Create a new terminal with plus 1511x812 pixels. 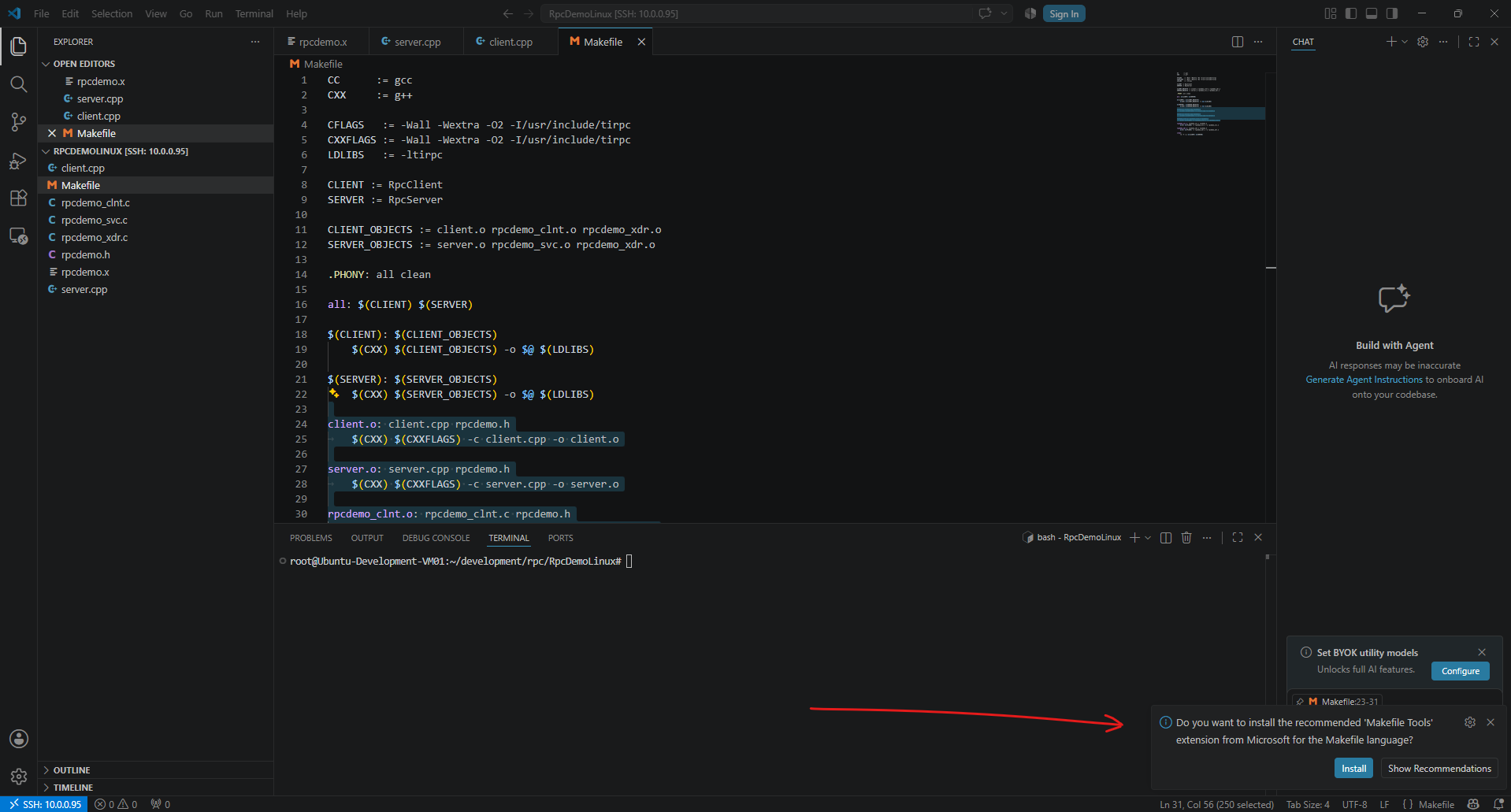(x=1134, y=537)
